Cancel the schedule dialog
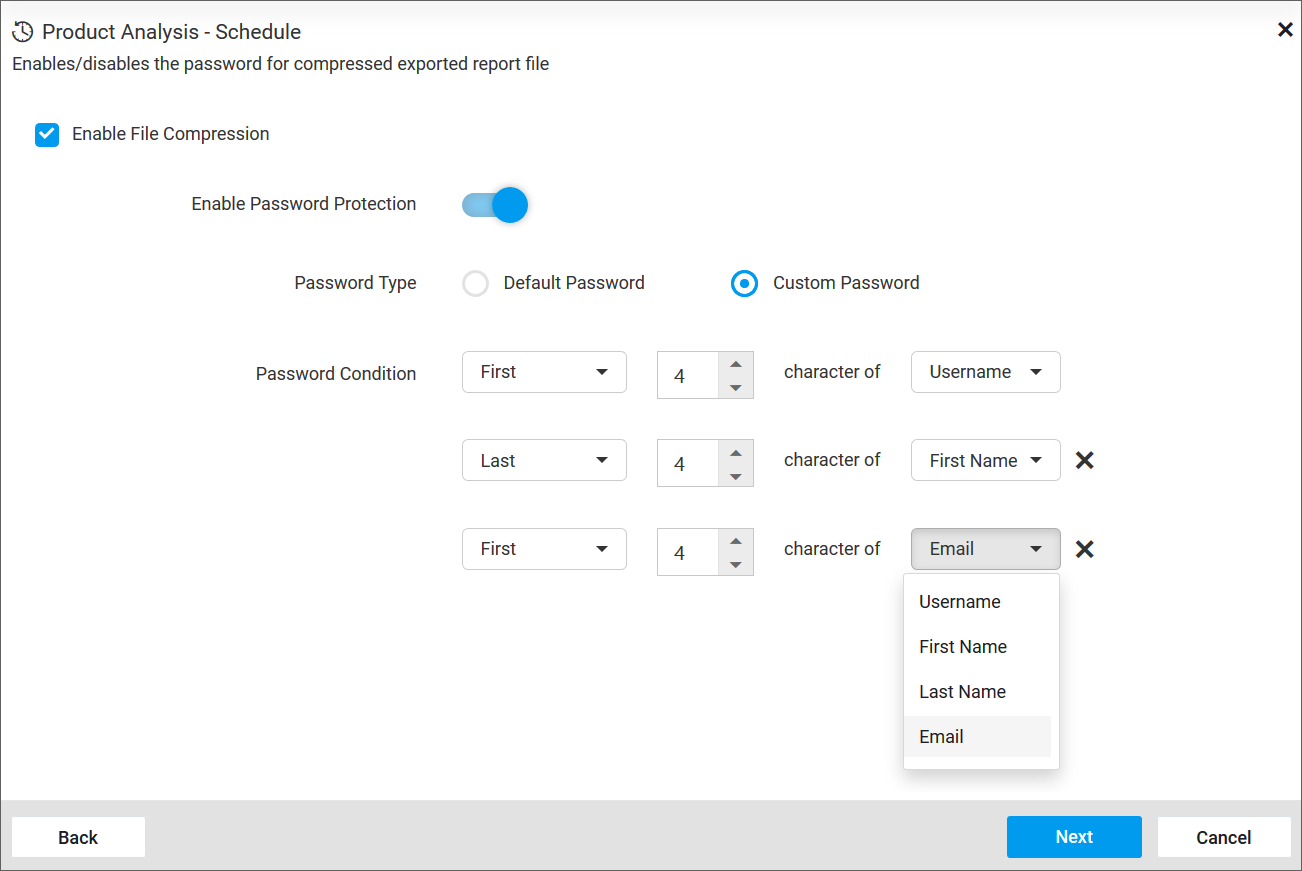The image size is (1302, 871). click(x=1224, y=837)
